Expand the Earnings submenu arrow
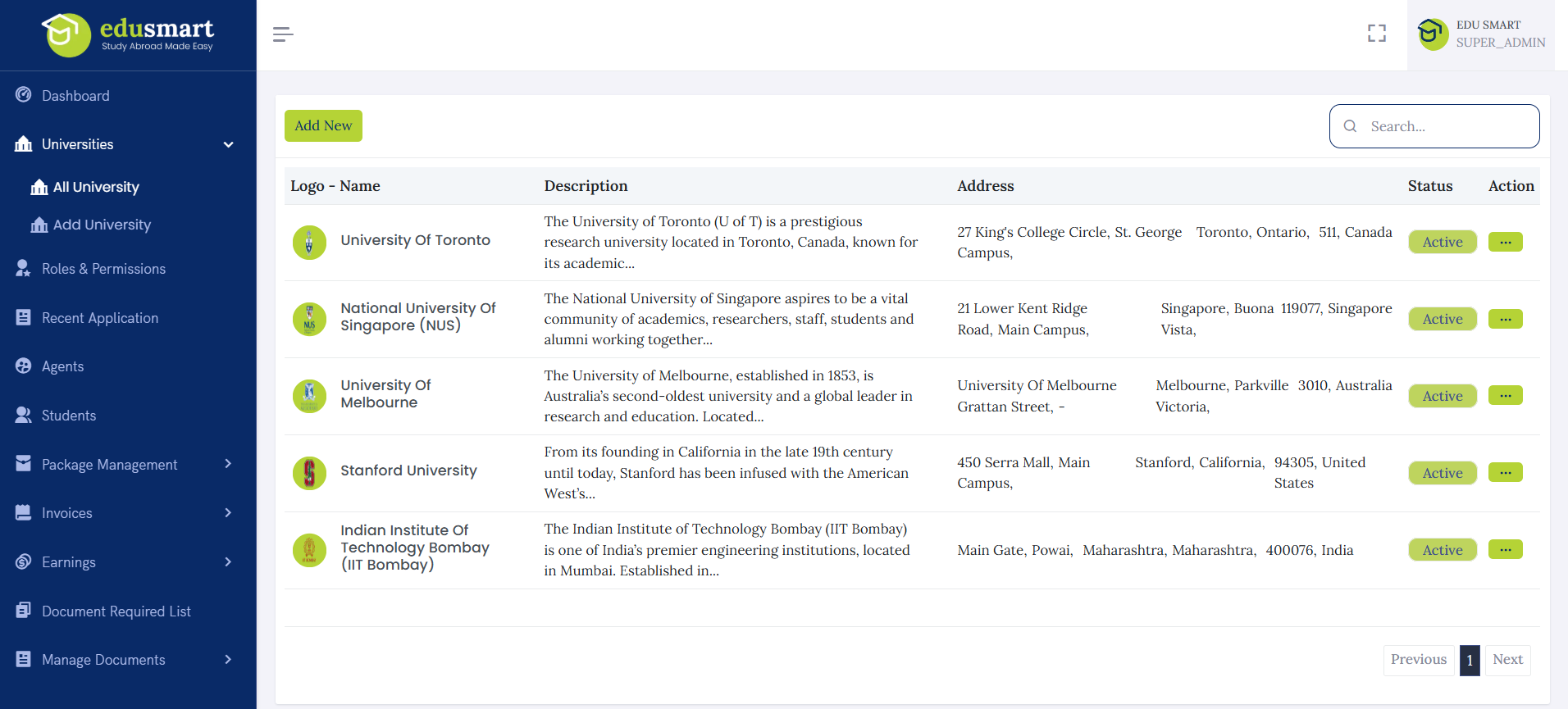The image size is (1568, 709). pyautogui.click(x=228, y=562)
